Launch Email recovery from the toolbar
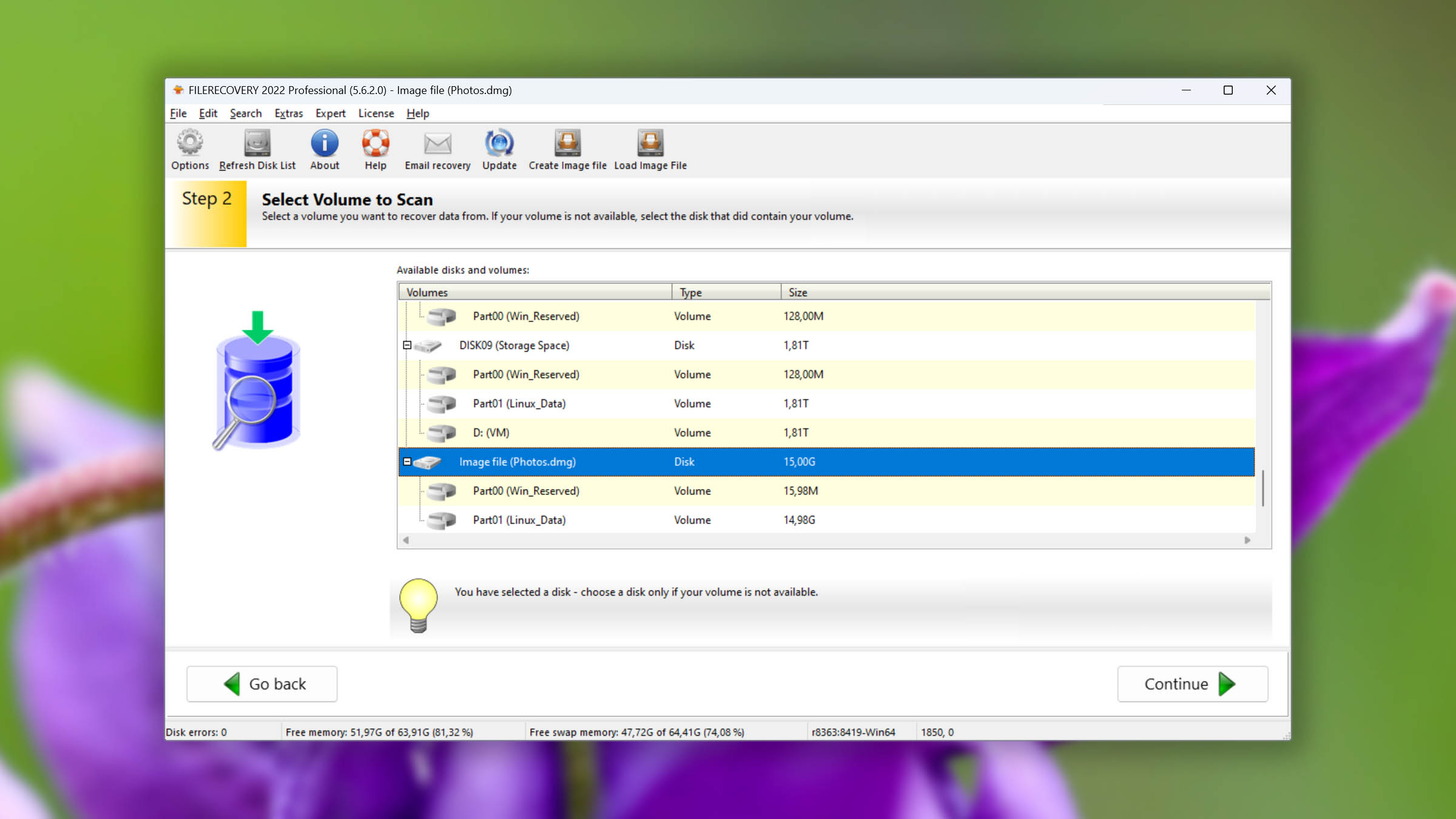Viewport: 1456px width, 819px height. [437, 144]
